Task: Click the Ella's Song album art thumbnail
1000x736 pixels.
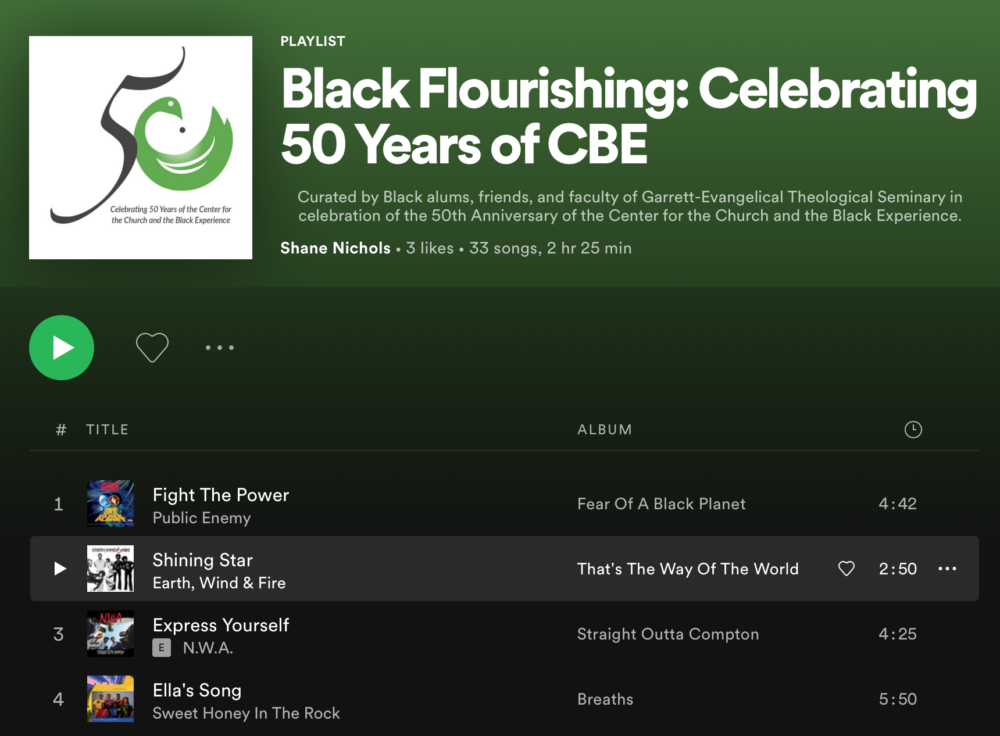Action: tap(110, 699)
